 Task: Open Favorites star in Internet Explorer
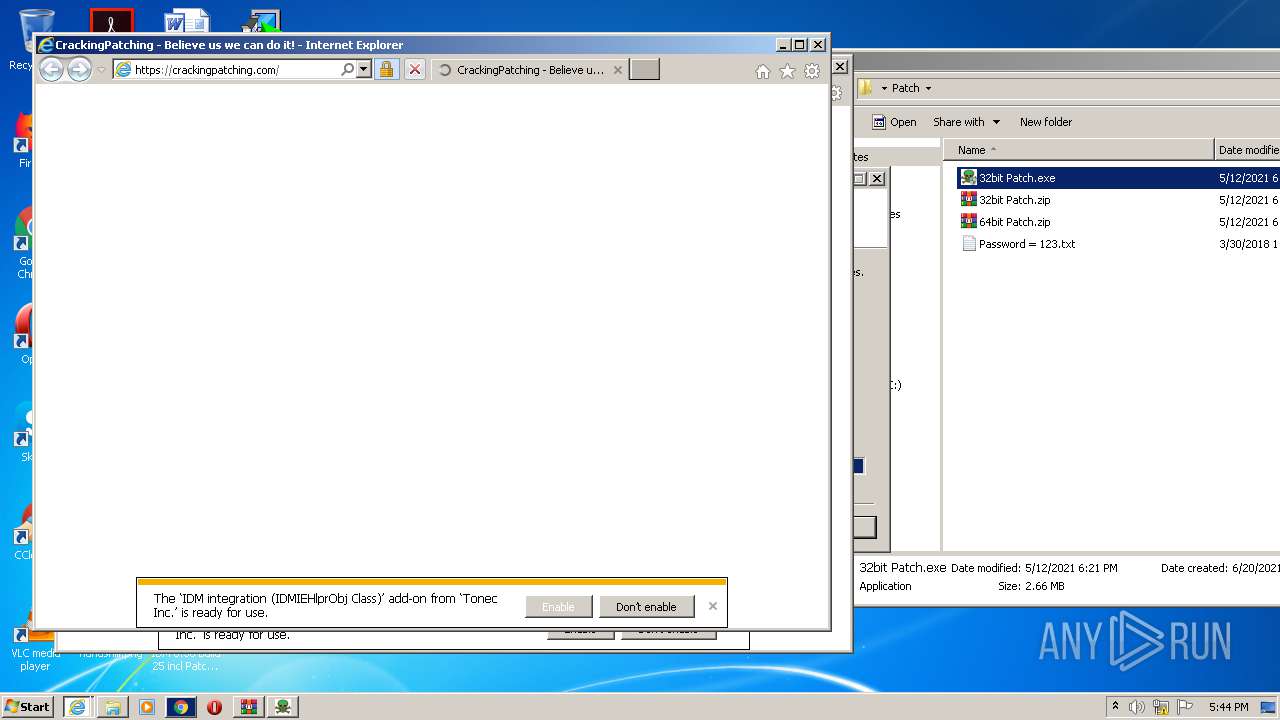[x=787, y=71]
